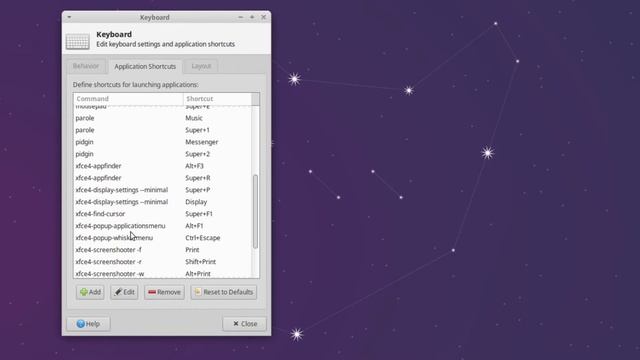Open the window menu arrow in Keyboard titlebar

69,17
